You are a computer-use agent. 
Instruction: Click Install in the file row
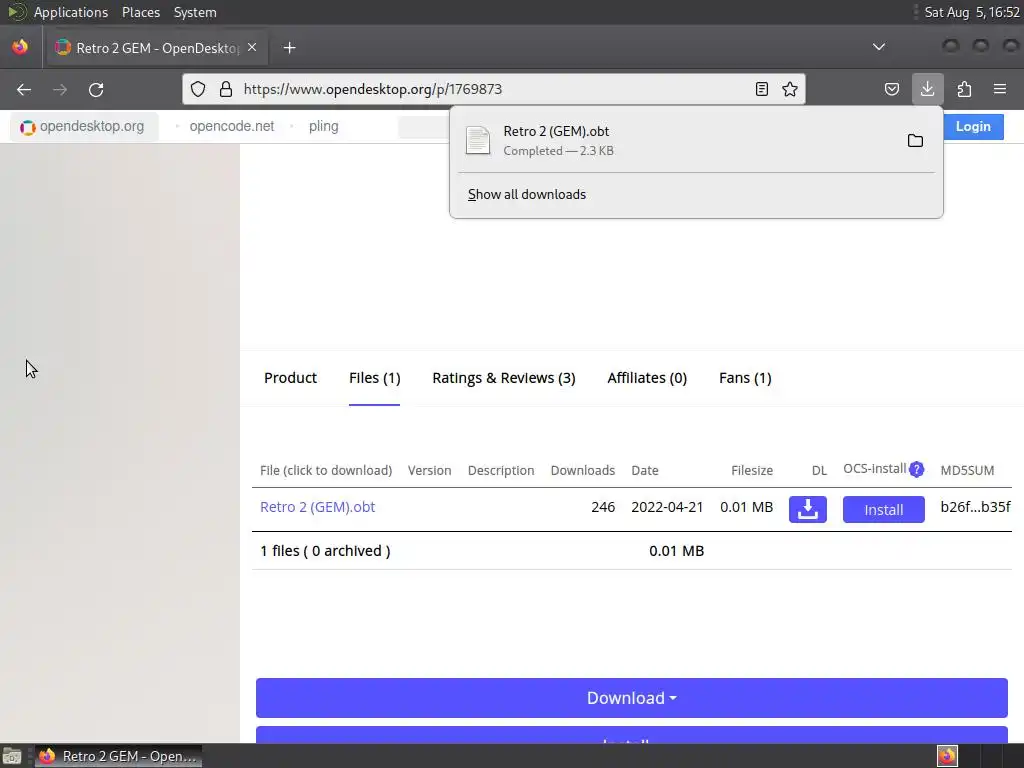tap(884, 509)
